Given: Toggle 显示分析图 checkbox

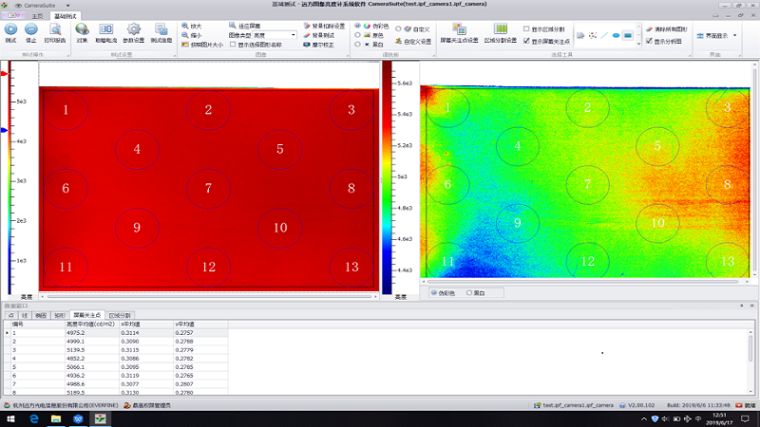Looking at the screenshot, I should [x=651, y=41].
